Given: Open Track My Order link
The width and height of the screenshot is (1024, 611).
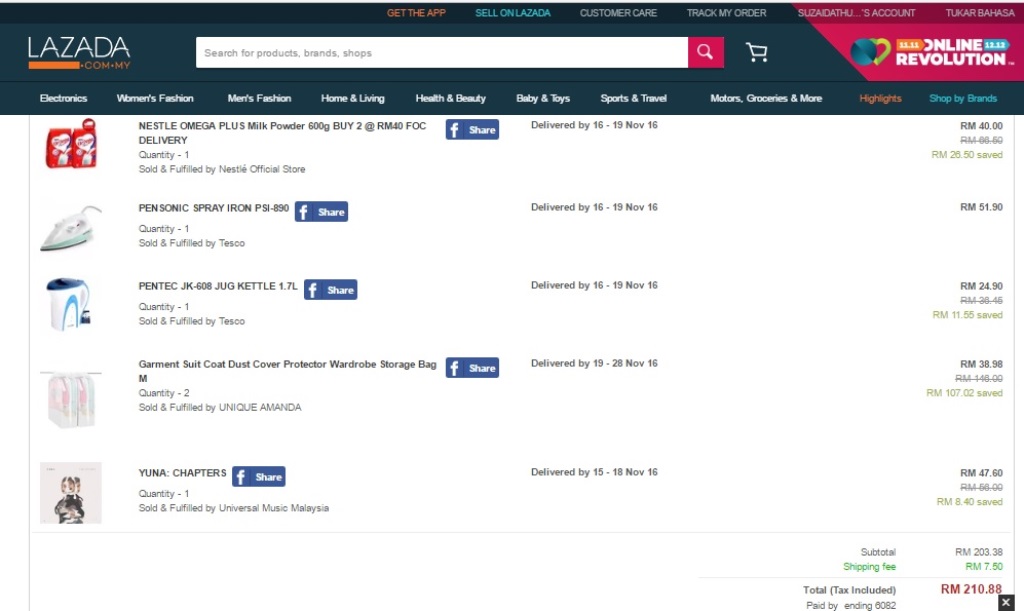Looking at the screenshot, I should coord(726,13).
